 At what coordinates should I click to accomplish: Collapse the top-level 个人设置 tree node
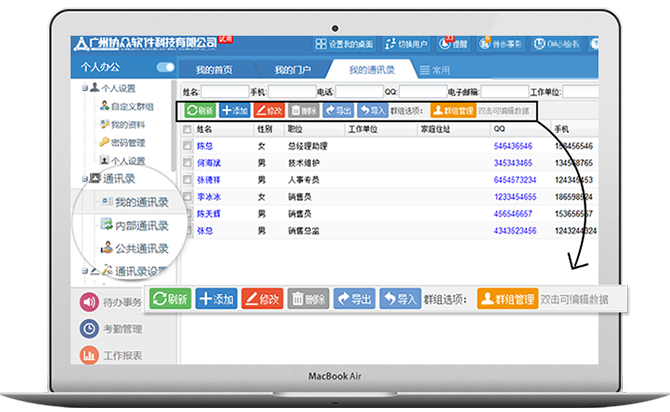[85, 88]
